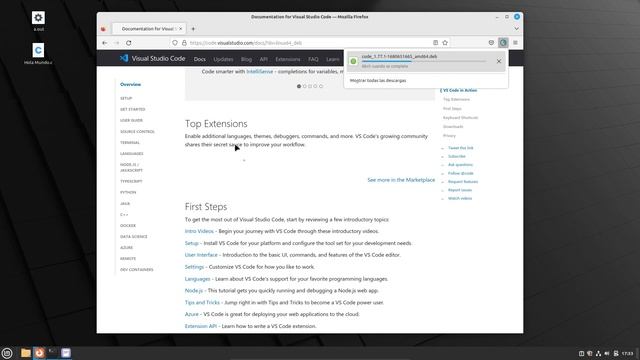640x360 pixels.
Task: Click the address bar URL field
Action: [310, 43]
